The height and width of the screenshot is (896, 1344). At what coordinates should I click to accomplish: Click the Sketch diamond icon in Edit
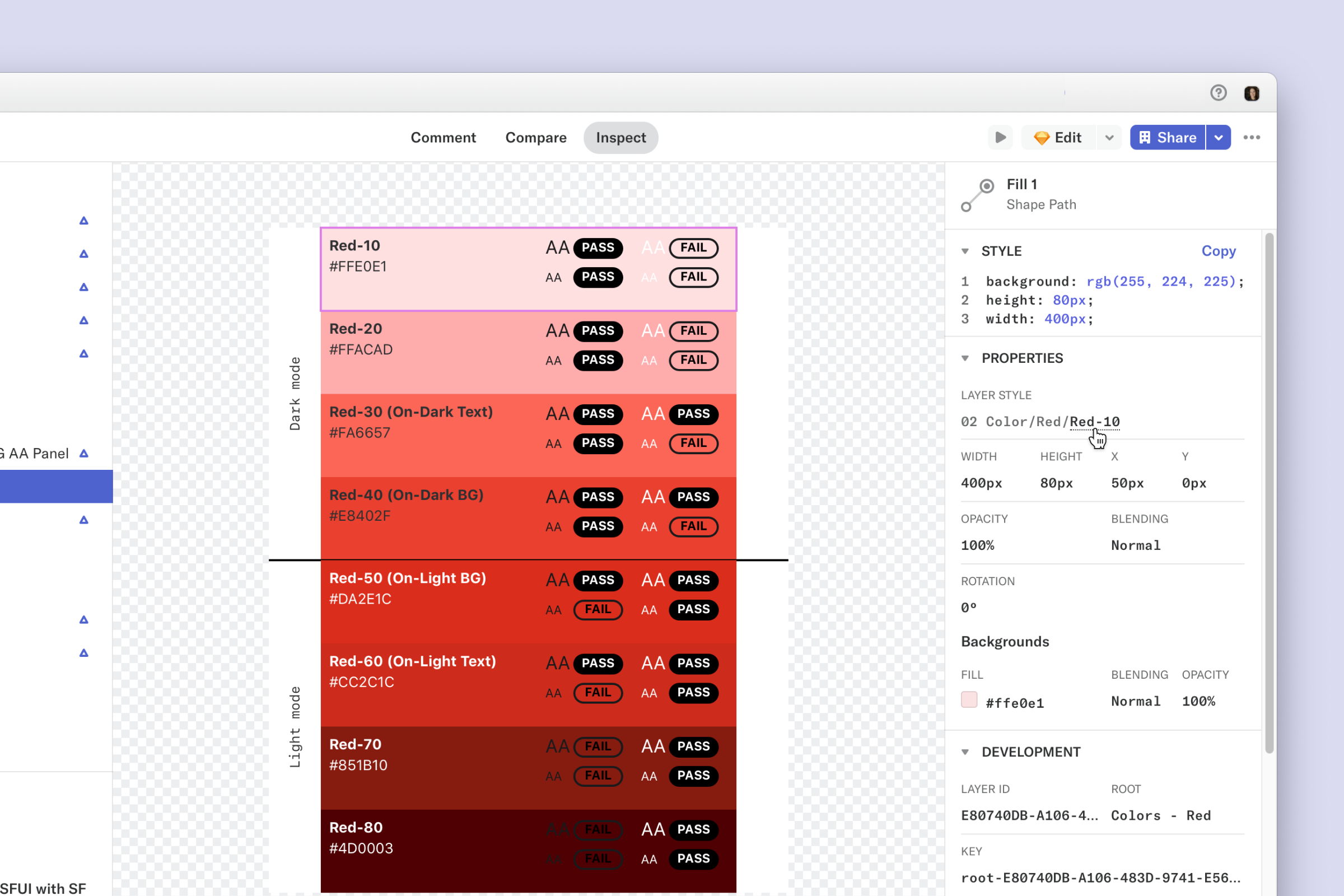(x=1042, y=138)
